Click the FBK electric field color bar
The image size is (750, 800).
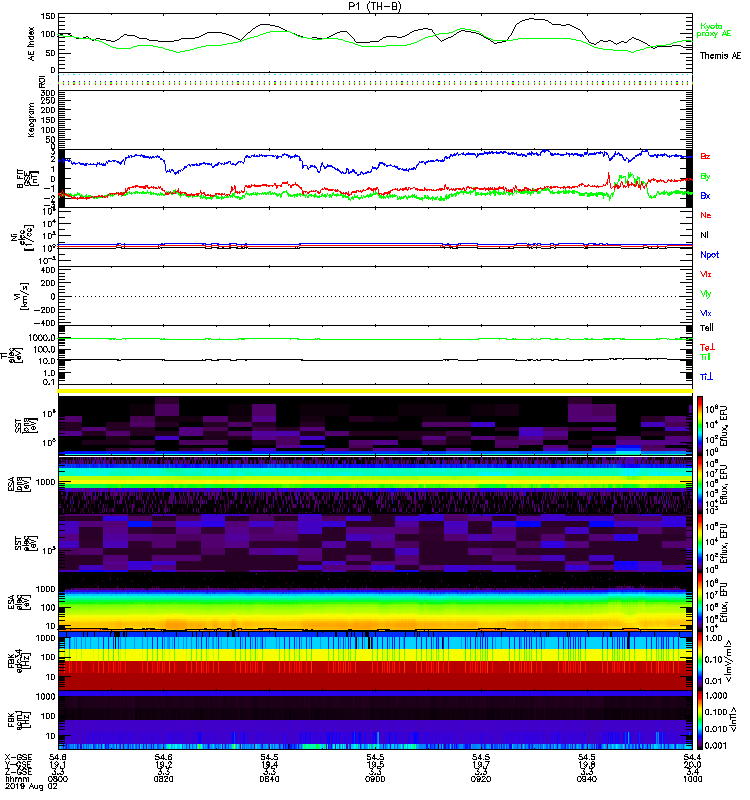point(700,661)
